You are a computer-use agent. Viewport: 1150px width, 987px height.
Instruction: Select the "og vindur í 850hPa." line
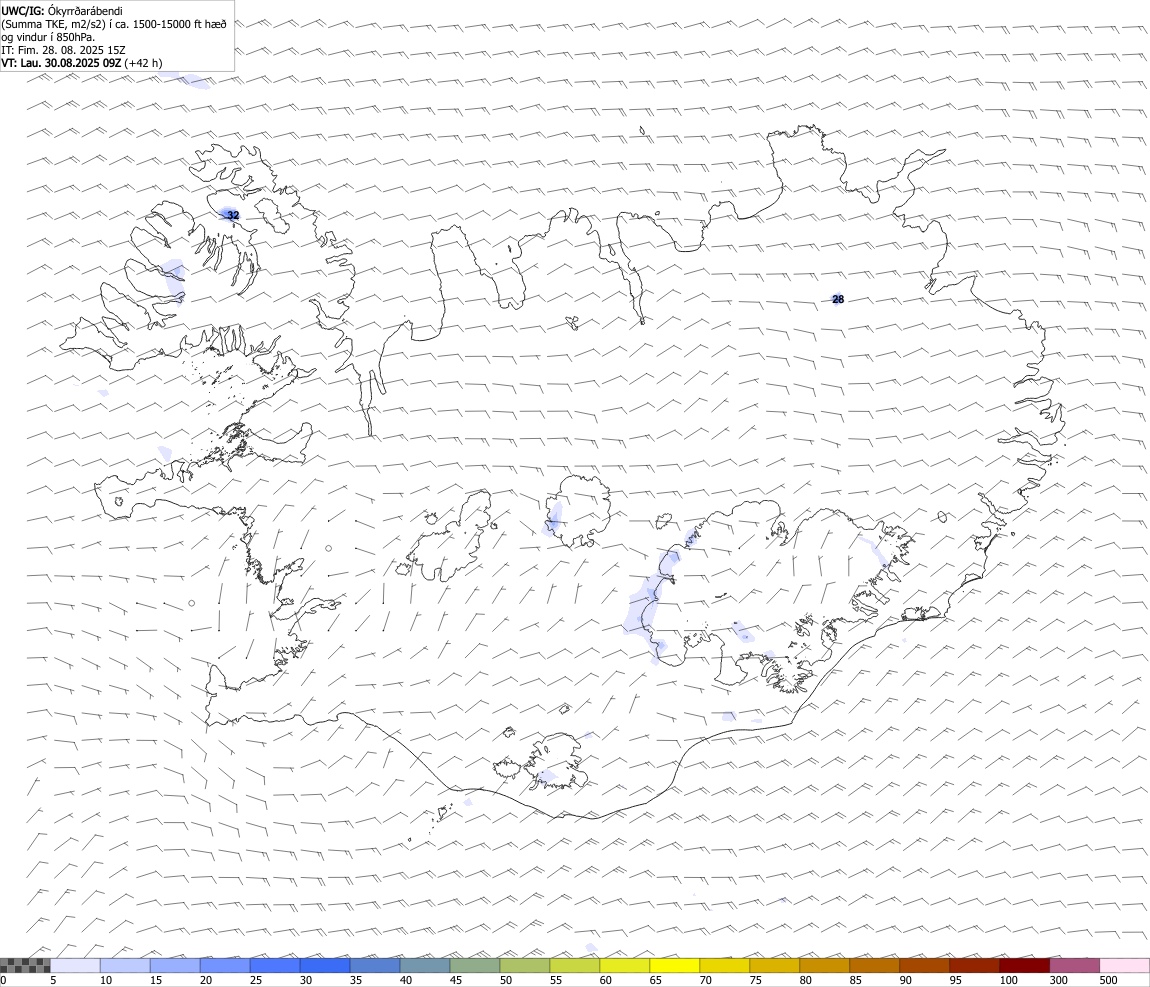48,37
